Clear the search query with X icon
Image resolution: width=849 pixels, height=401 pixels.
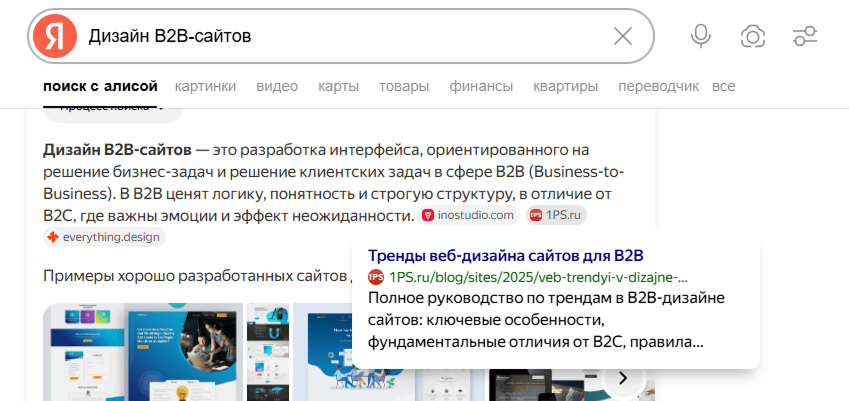623,36
